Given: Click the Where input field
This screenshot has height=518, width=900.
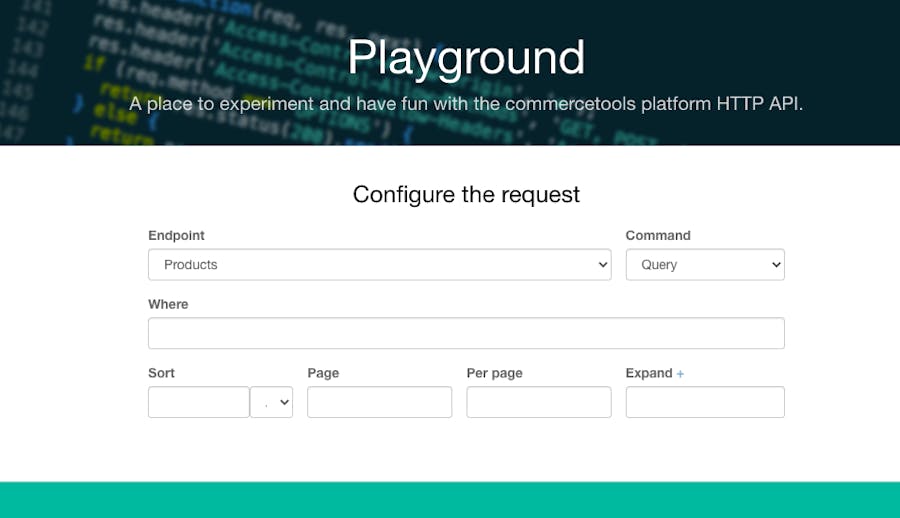Looking at the screenshot, I should [x=466, y=333].
